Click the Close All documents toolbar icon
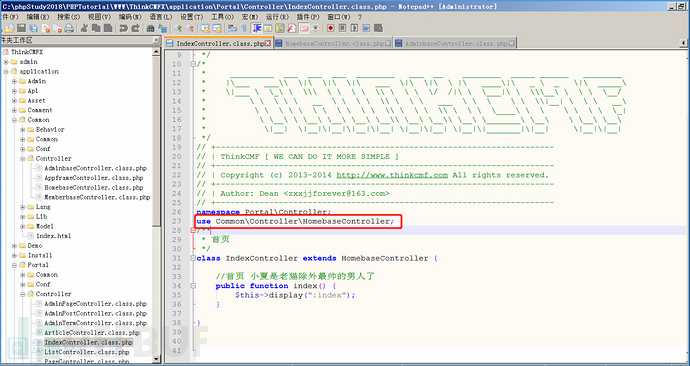Viewport: 690px width, 366px height. pyautogui.click(x=58, y=28)
